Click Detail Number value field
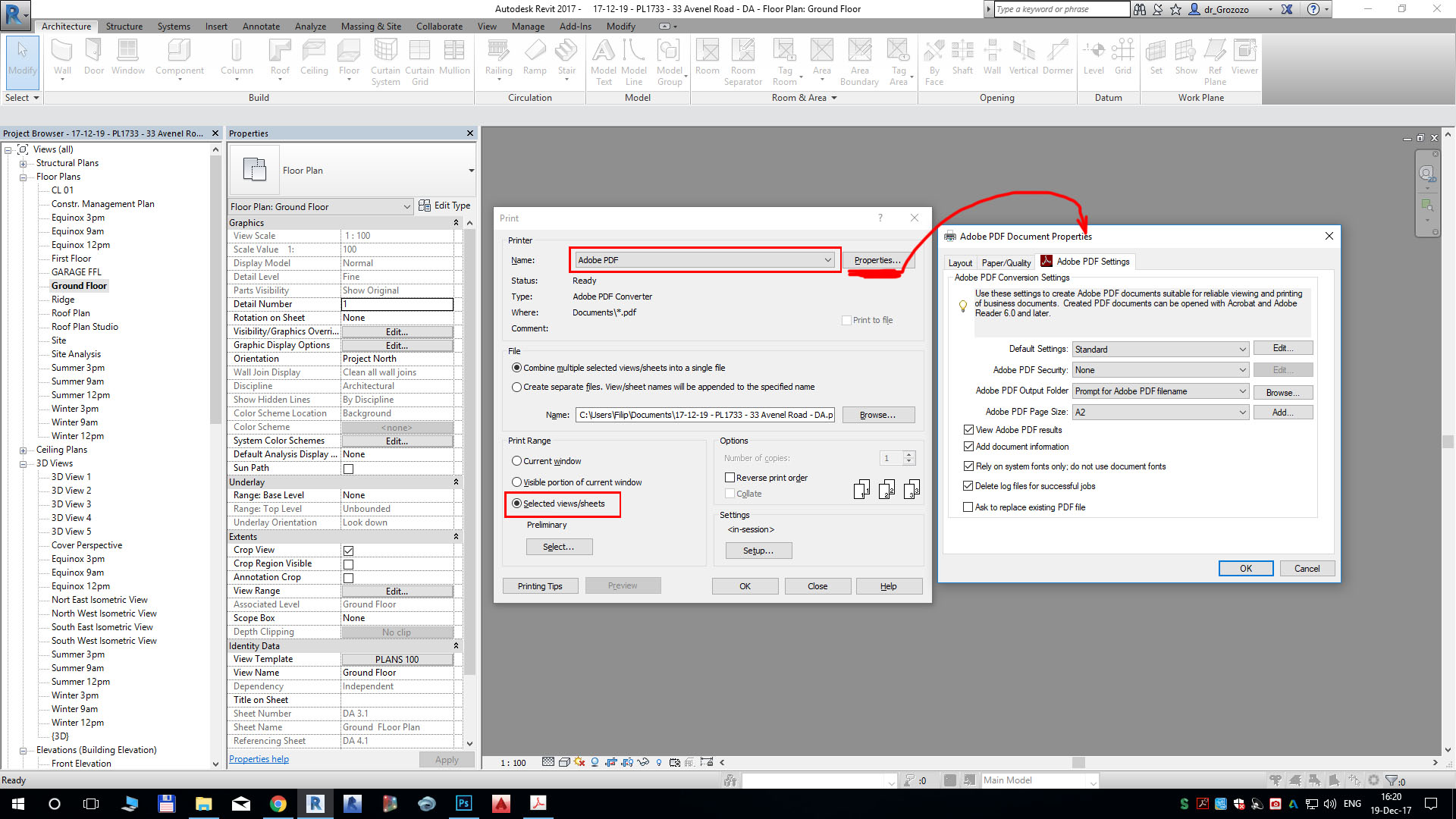This screenshot has width=1456, height=819. (x=397, y=304)
